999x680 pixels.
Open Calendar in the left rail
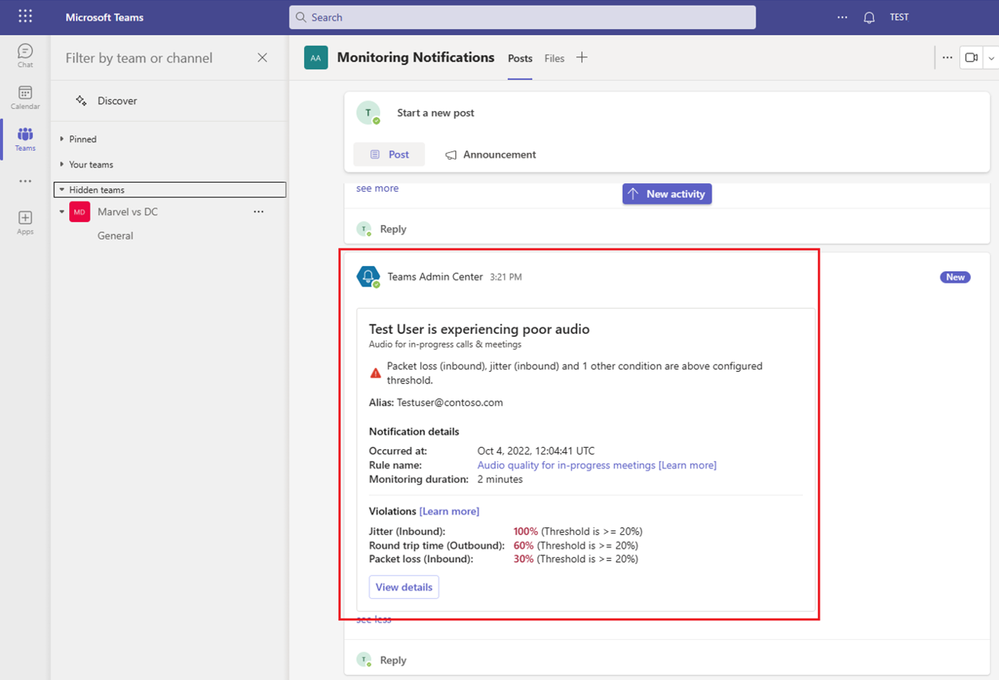coord(25,98)
